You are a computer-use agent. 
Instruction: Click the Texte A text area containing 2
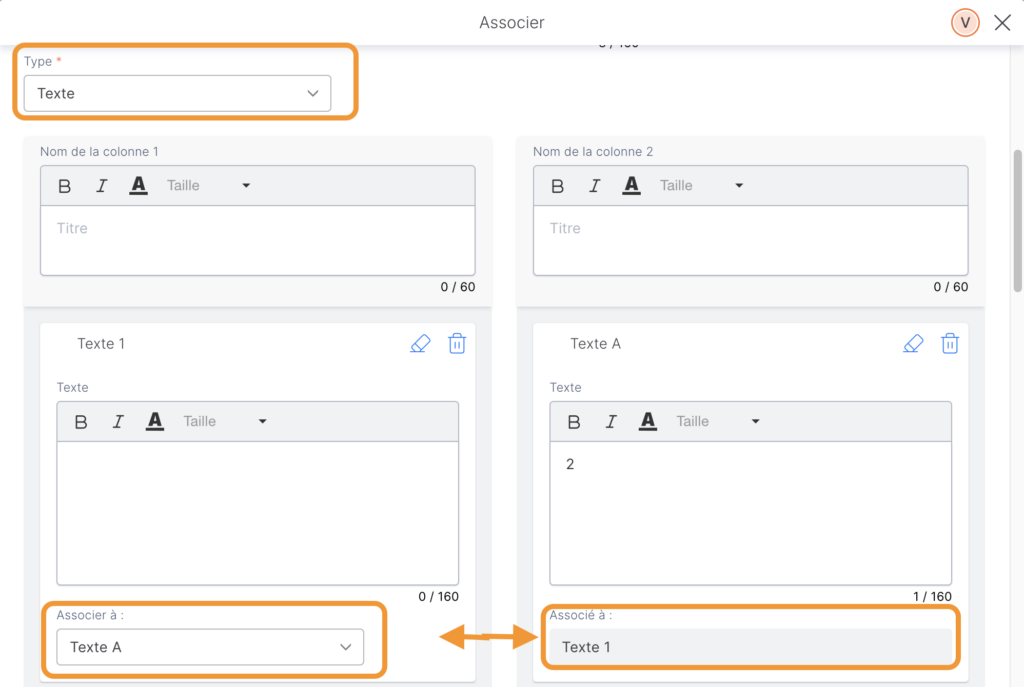point(750,513)
